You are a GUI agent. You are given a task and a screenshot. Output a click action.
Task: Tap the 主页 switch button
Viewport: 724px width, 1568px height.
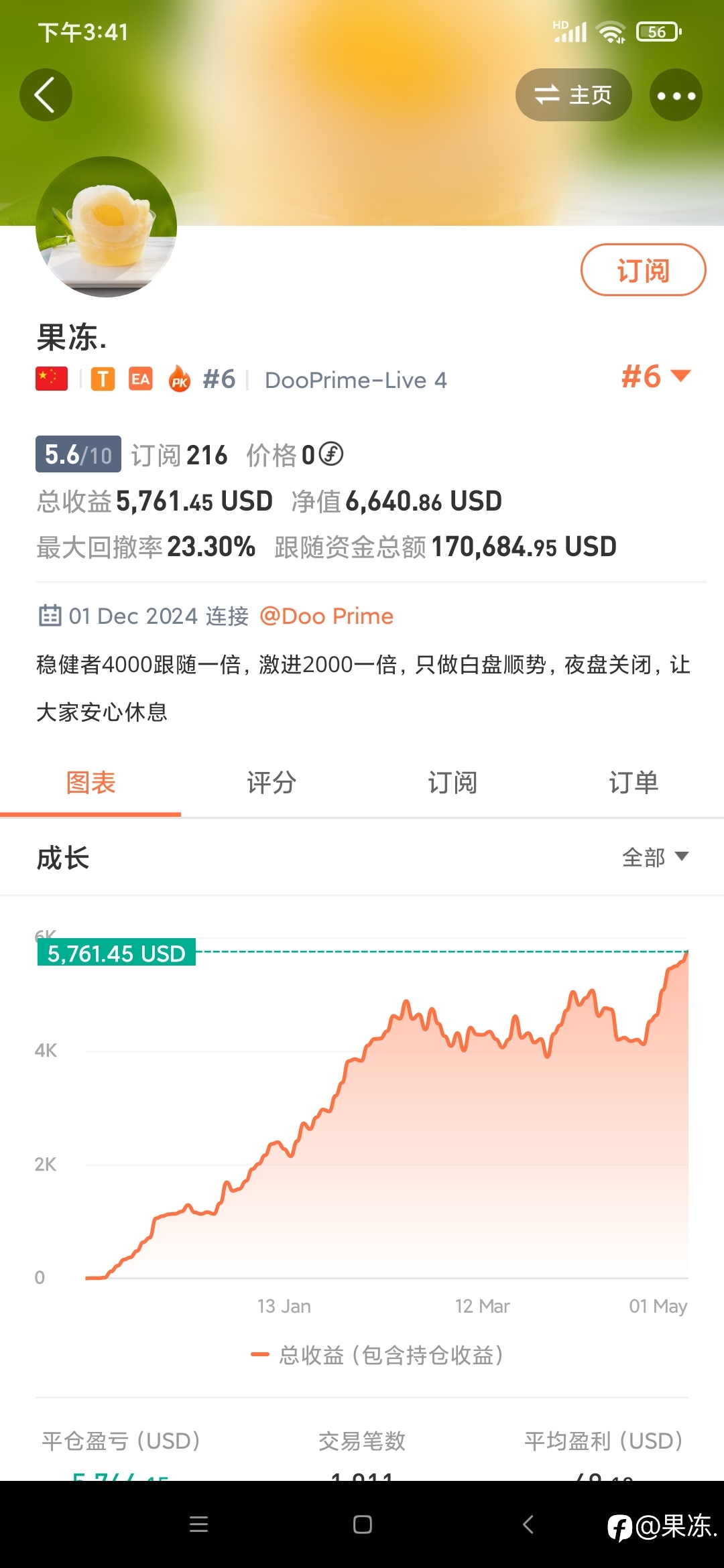(573, 95)
